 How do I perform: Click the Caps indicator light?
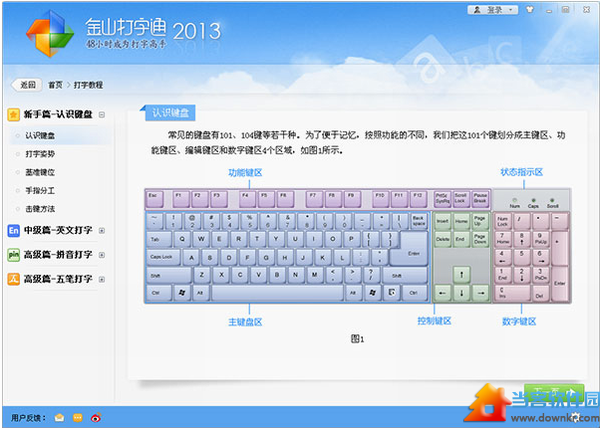[x=533, y=200]
